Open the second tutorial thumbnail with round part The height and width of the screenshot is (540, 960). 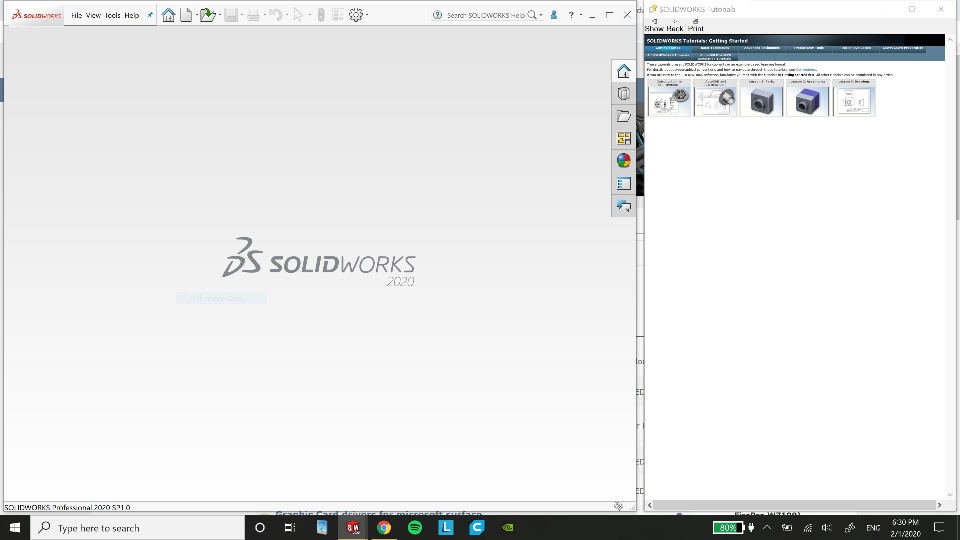click(x=715, y=98)
